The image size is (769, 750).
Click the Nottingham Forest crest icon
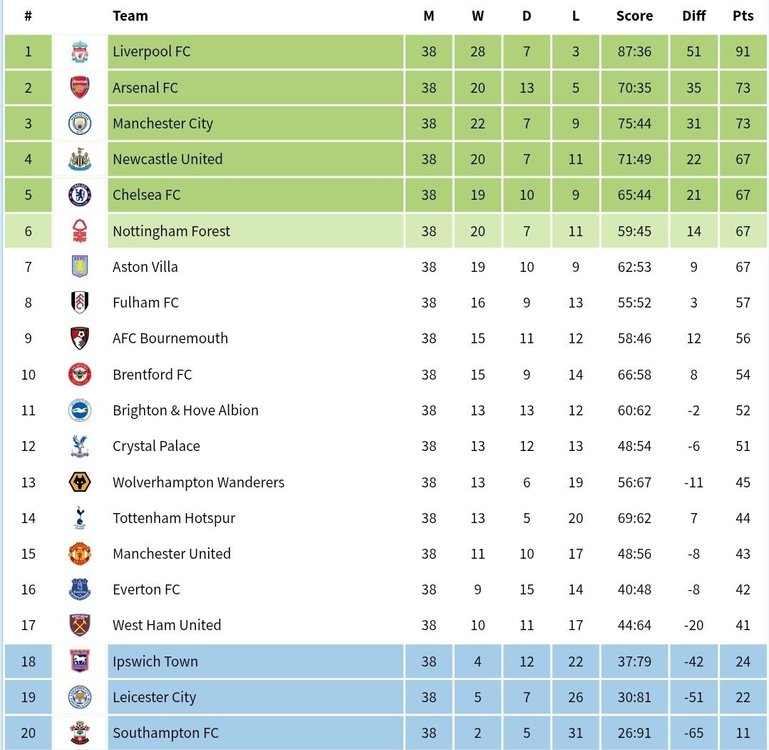(x=79, y=231)
